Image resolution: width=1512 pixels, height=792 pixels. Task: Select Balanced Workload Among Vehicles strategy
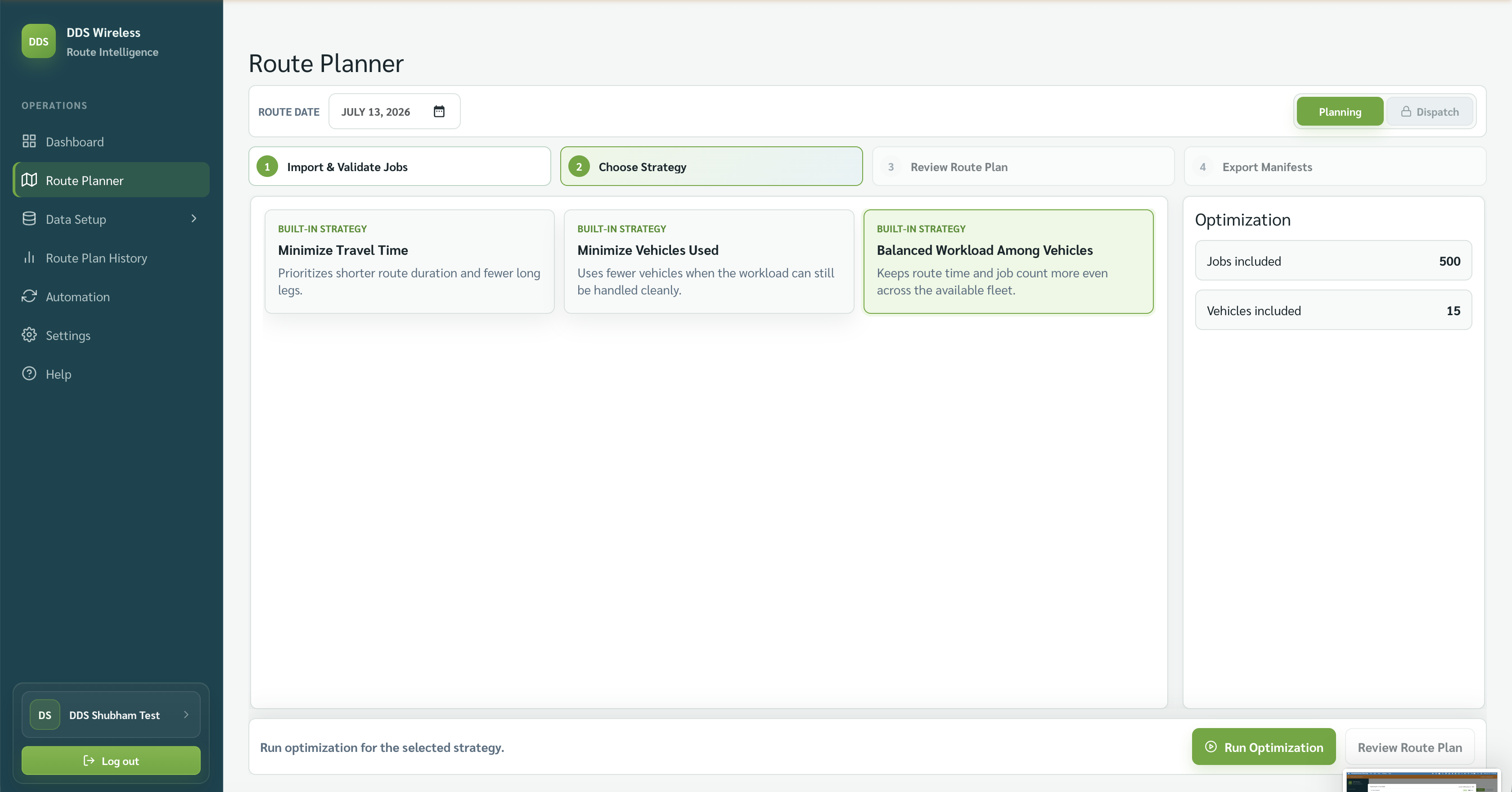click(x=1008, y=261)
